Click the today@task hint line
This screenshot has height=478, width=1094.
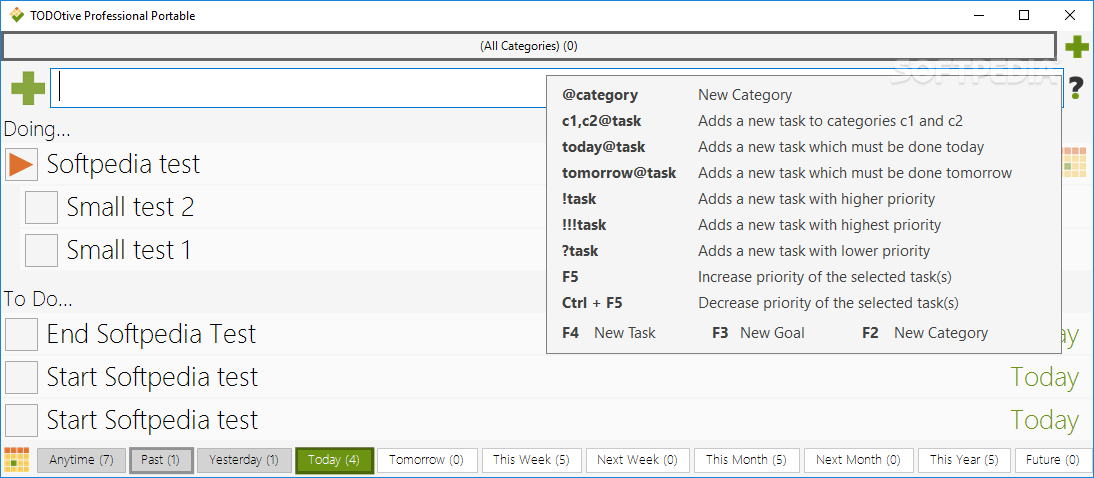coord(773,147)
